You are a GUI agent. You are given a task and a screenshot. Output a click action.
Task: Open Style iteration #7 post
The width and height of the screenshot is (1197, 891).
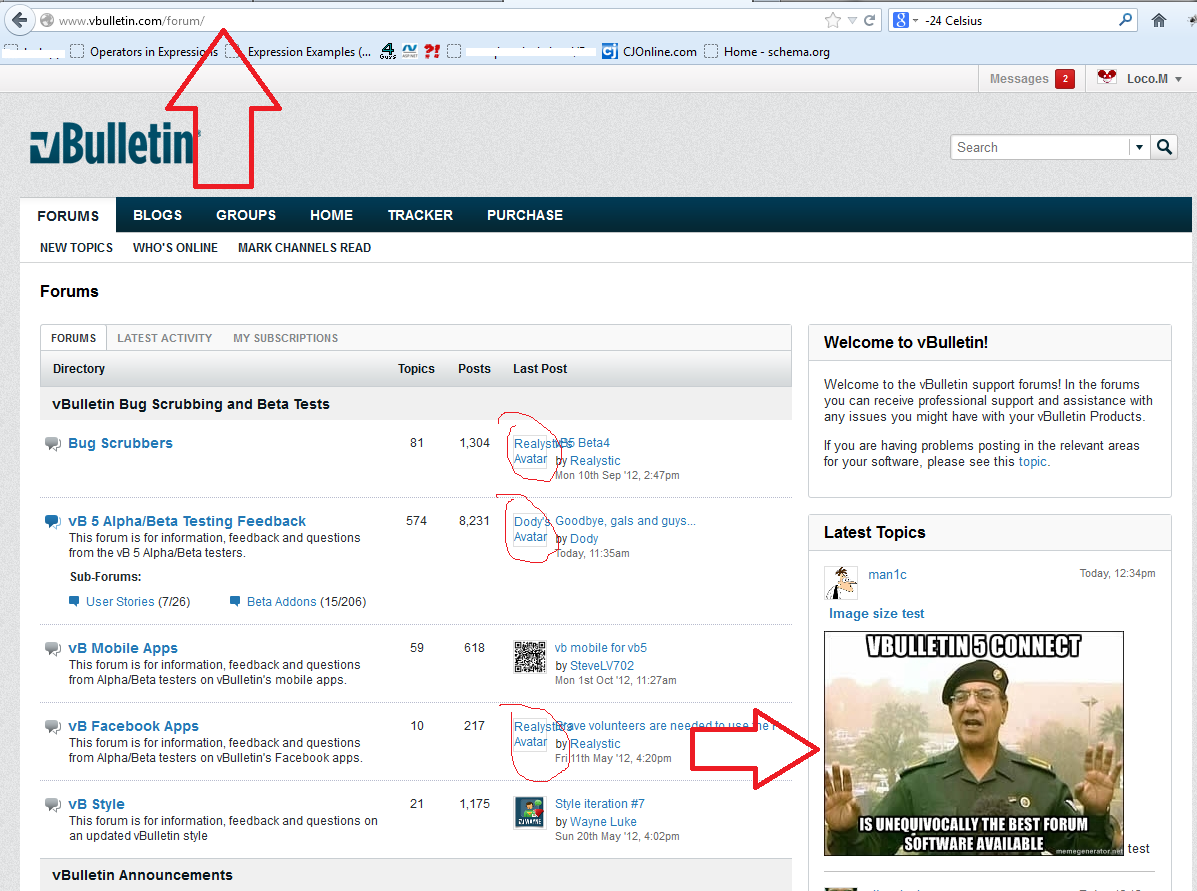coord(599,803)
